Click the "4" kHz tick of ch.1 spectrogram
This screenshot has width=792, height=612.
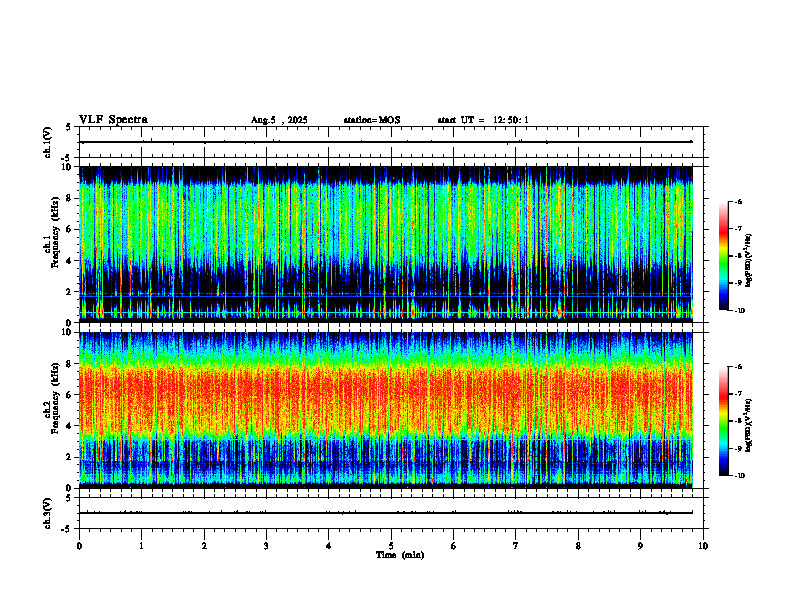point(69,261)
